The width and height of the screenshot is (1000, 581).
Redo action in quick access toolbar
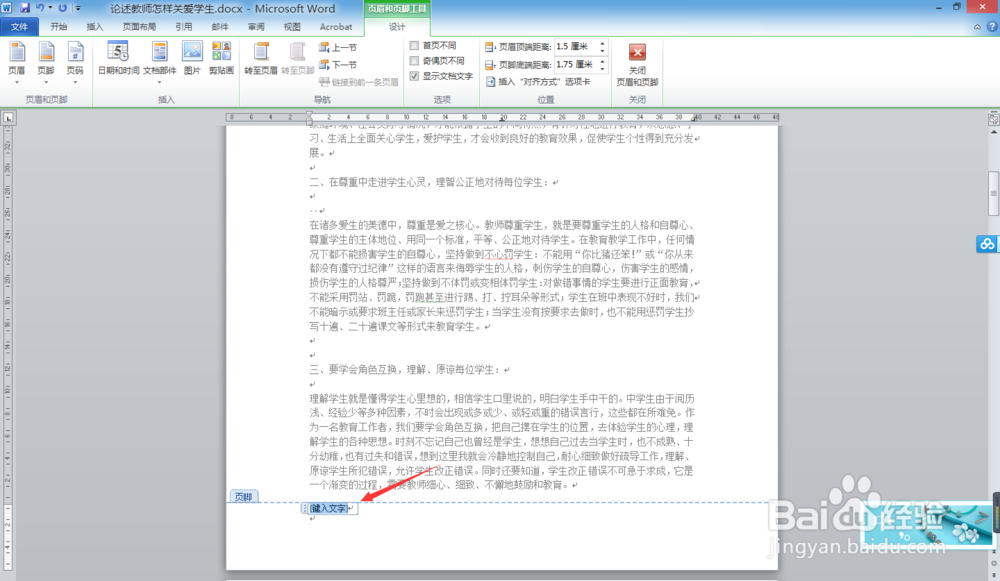[x=62, y=8]
